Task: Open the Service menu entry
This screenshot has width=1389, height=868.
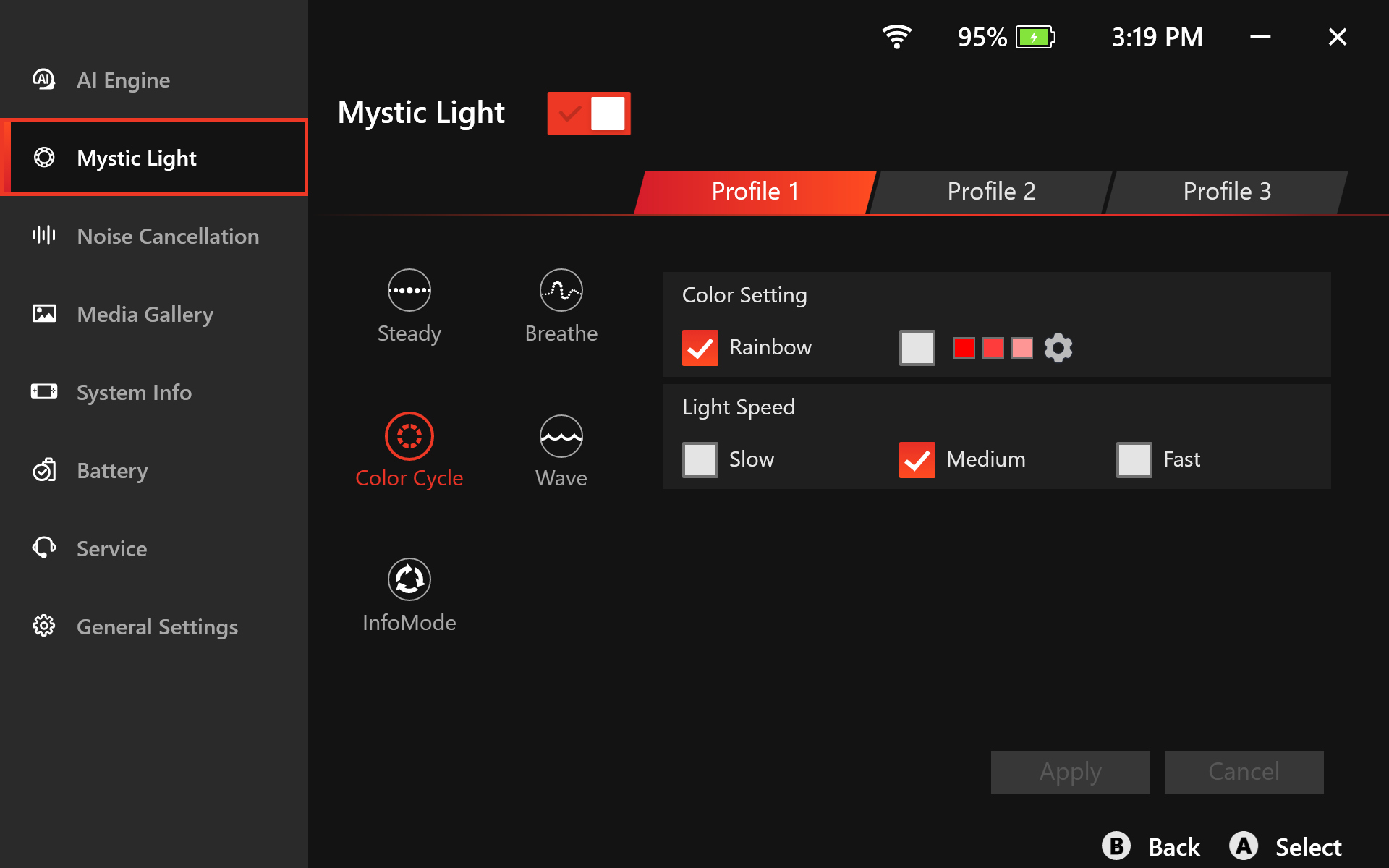Action: coord(154,548)
